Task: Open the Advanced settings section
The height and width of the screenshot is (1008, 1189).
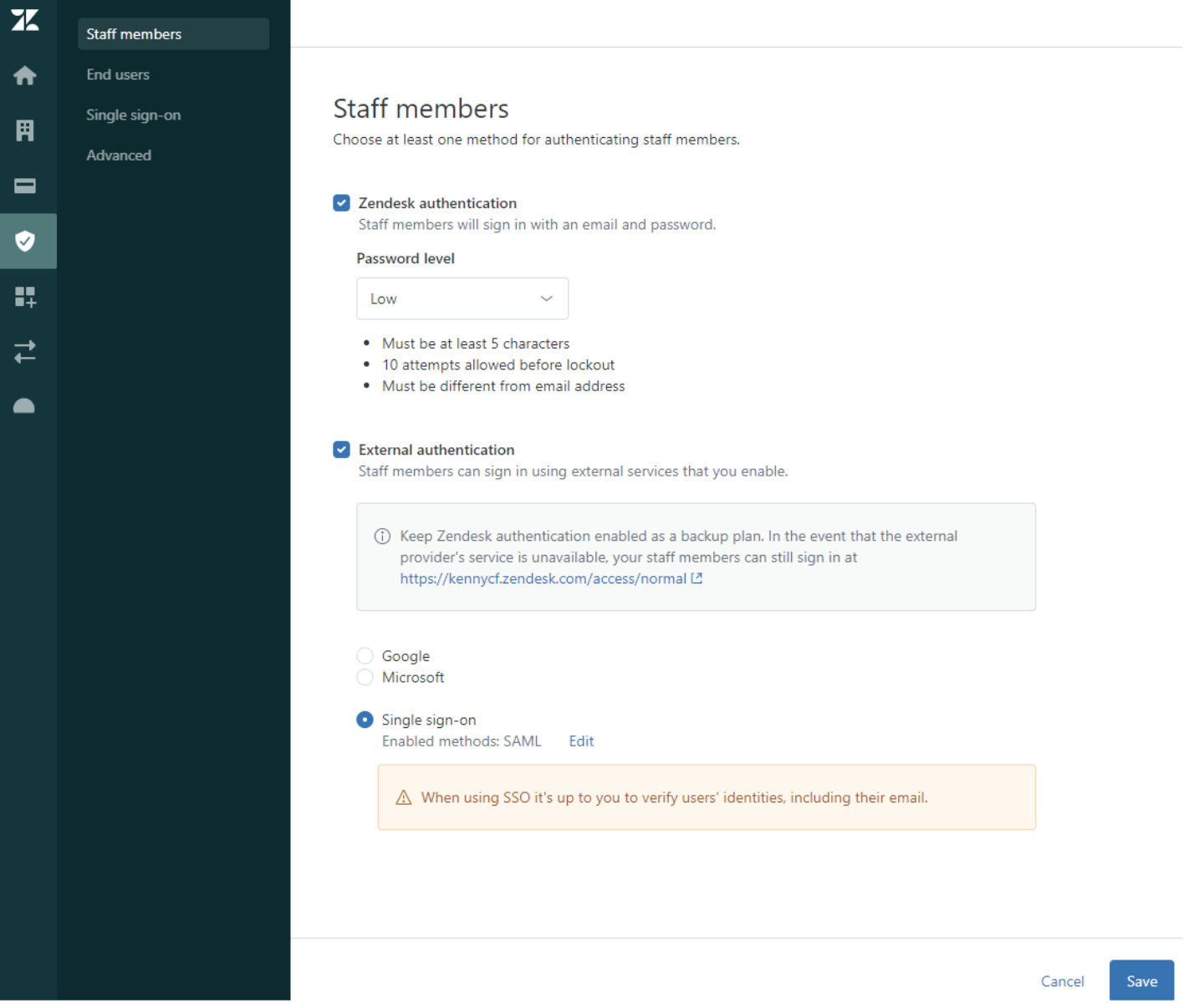Action: click(x=119, y=155)
